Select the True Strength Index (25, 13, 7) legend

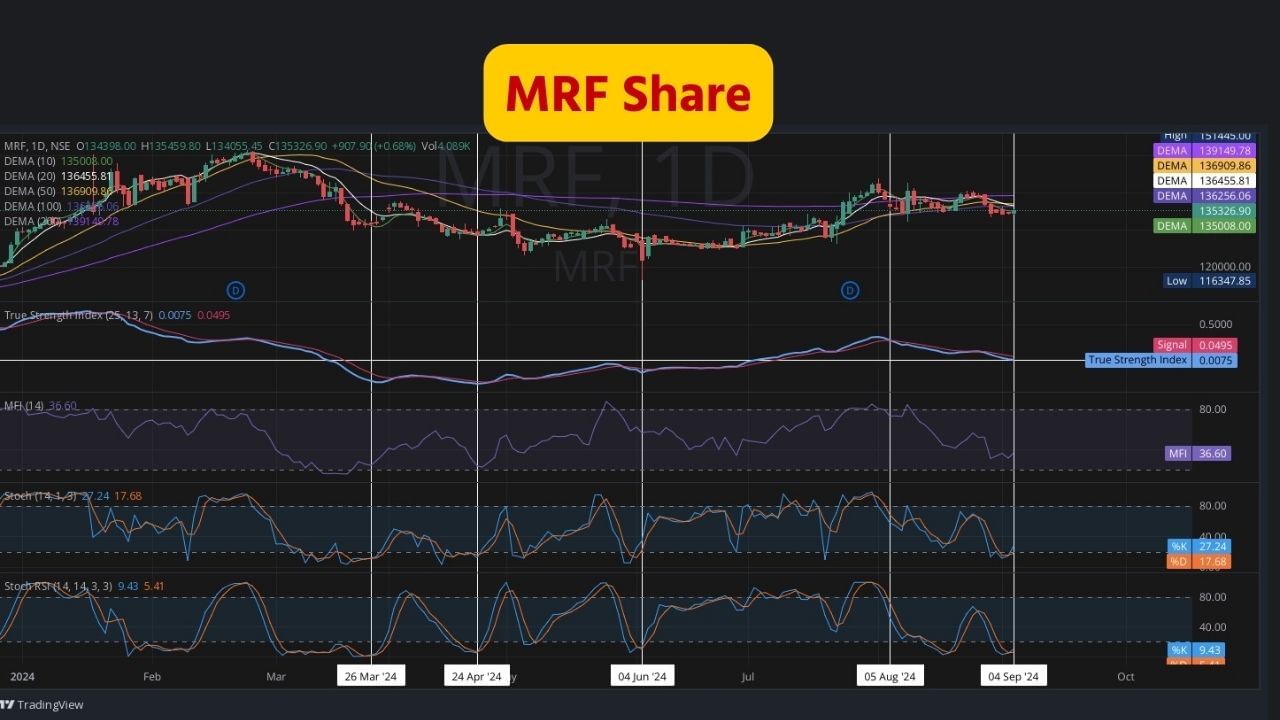click(117, 315)
